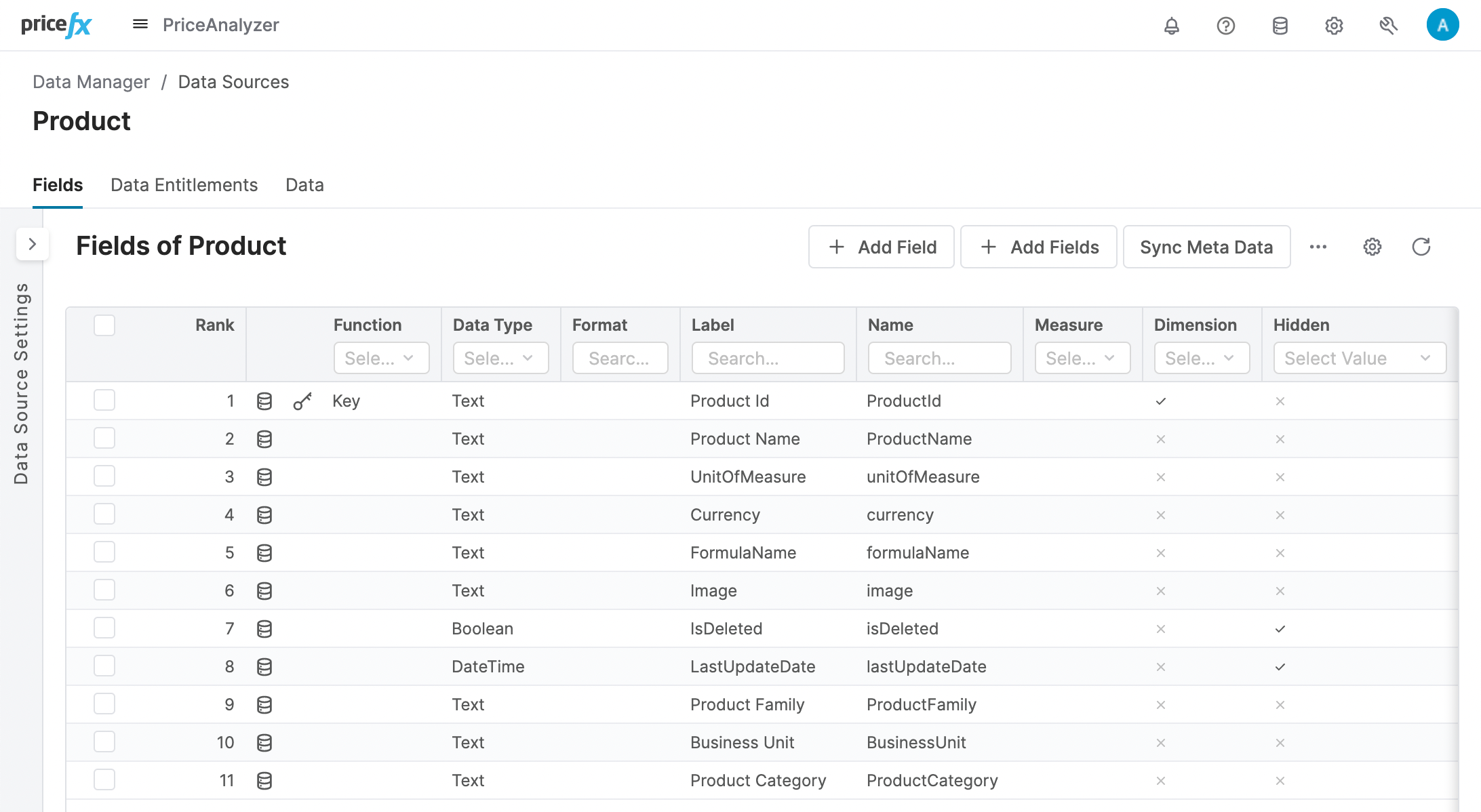Expand the Data Source Settings side panel
The width and height of the screenshot is (1481, 812).
click(x=32, y=245)
